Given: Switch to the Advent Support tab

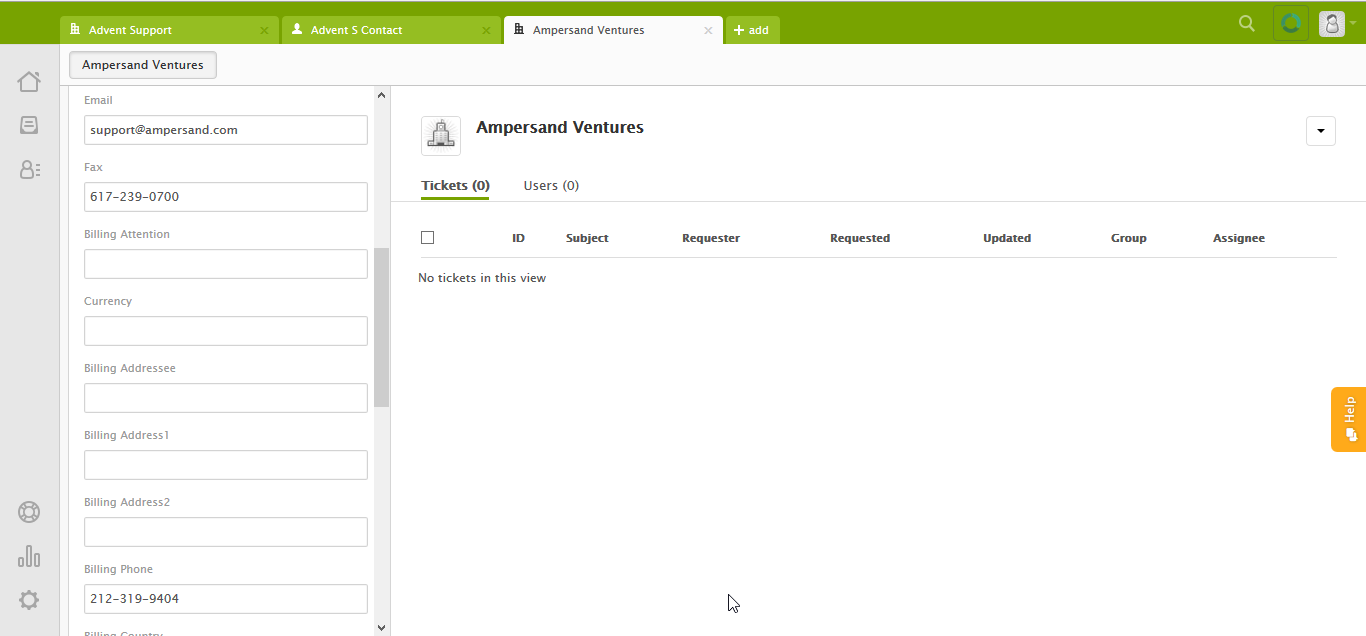Looking at the screenshot, I should coord(169,30).
